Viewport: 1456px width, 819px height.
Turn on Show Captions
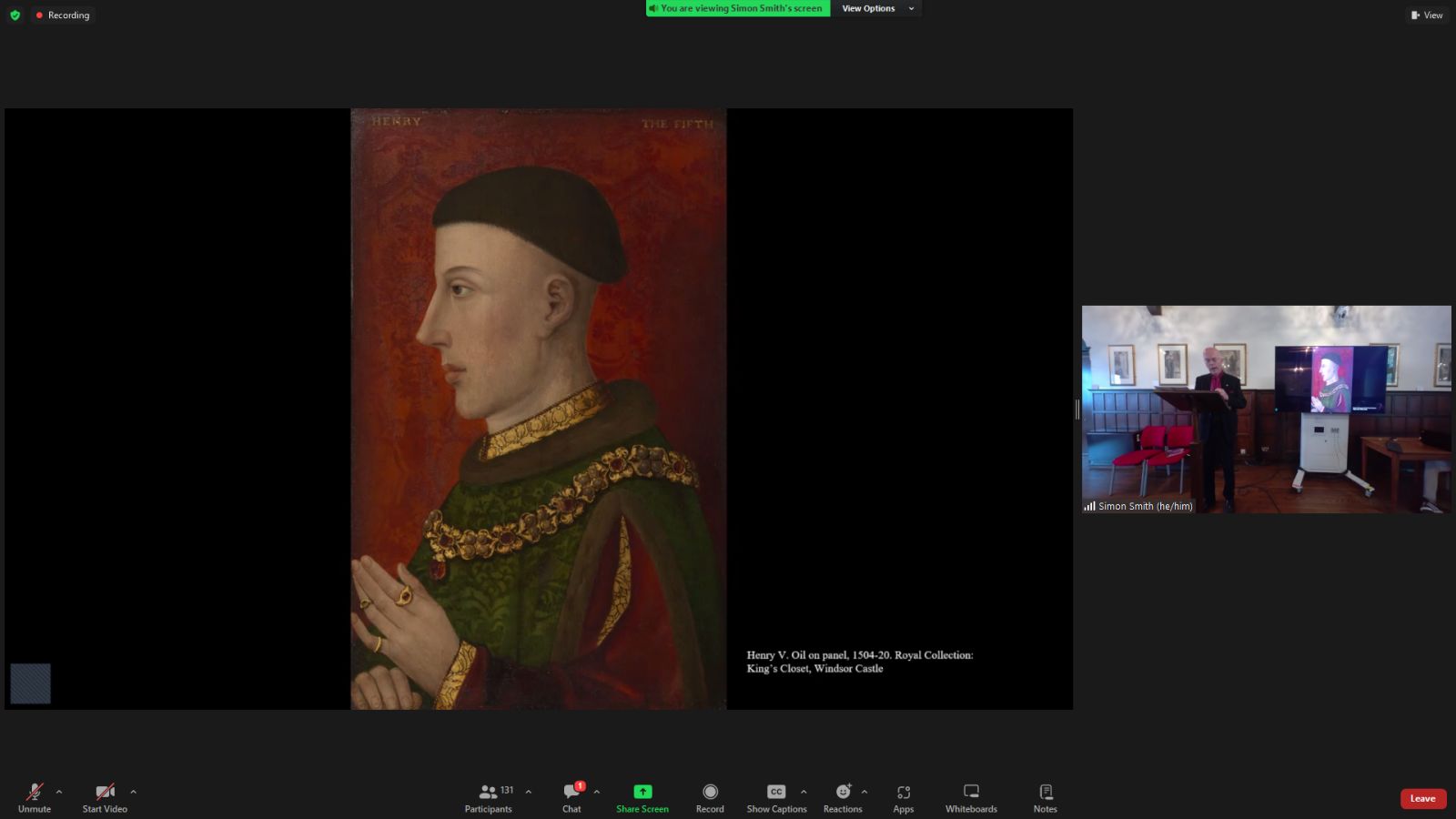coord(776,797)
